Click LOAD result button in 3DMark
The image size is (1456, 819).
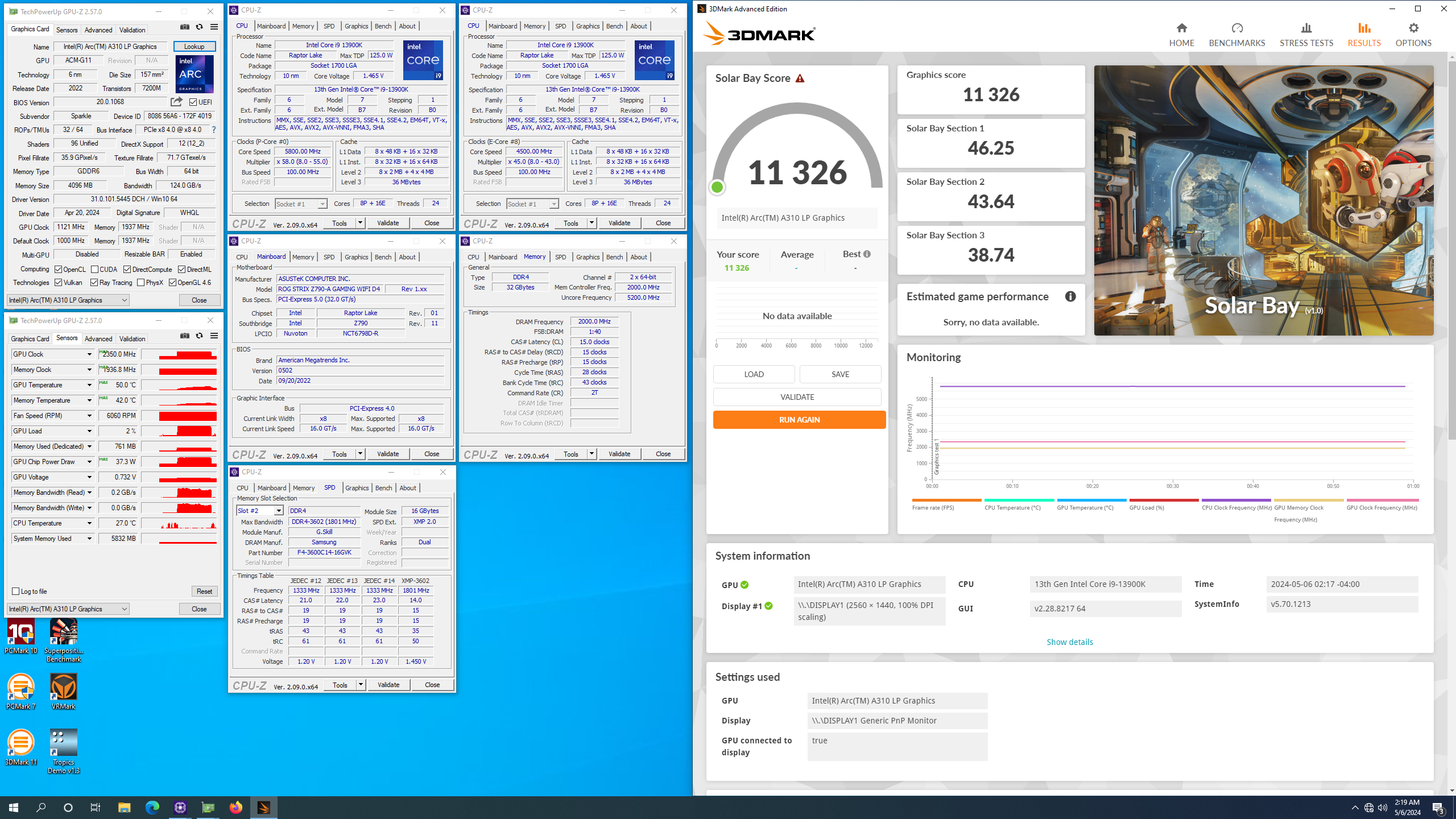754,374
